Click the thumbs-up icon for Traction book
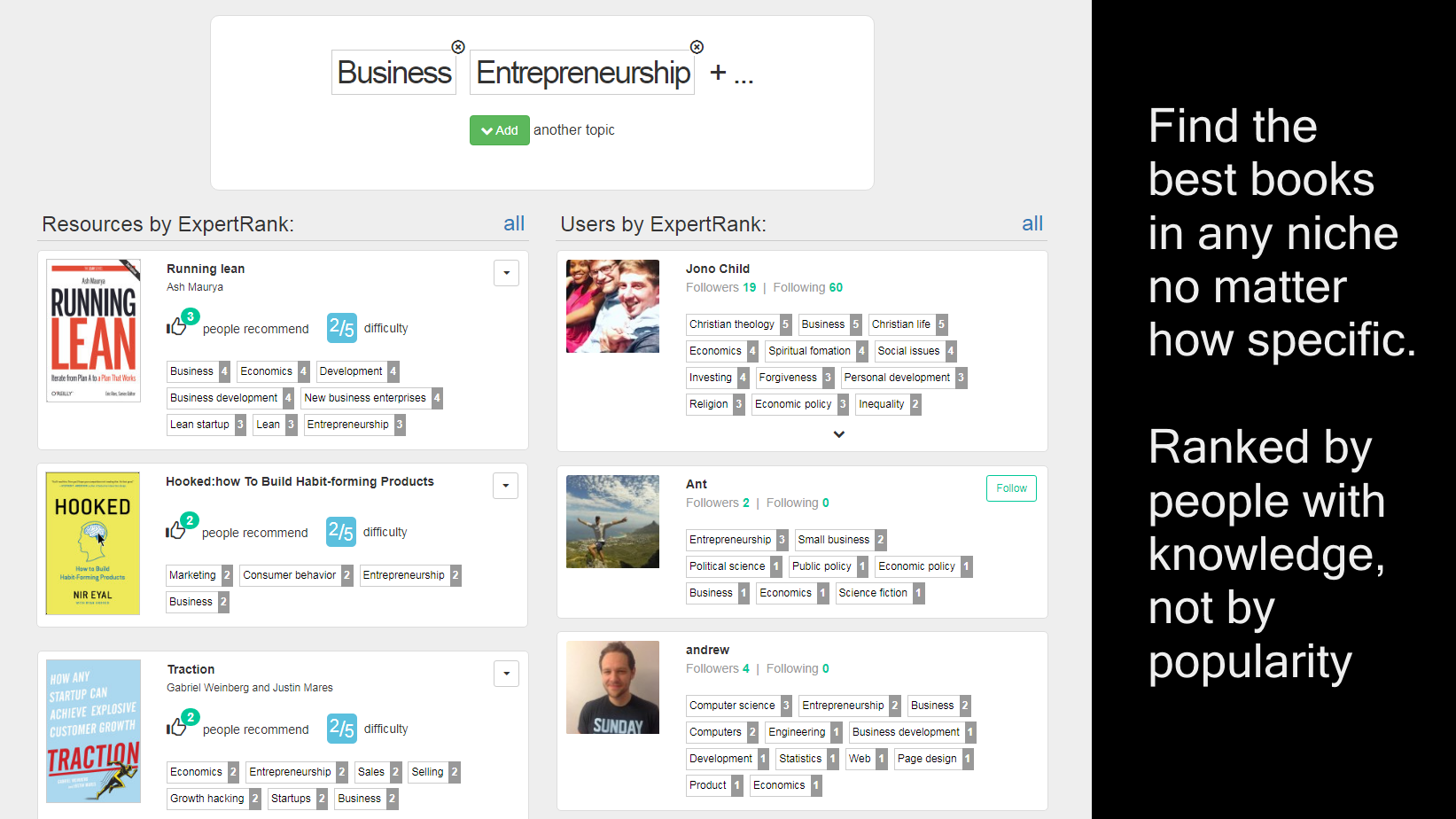The height and width of the screenshot is (819, 1456). pos(176,728)
